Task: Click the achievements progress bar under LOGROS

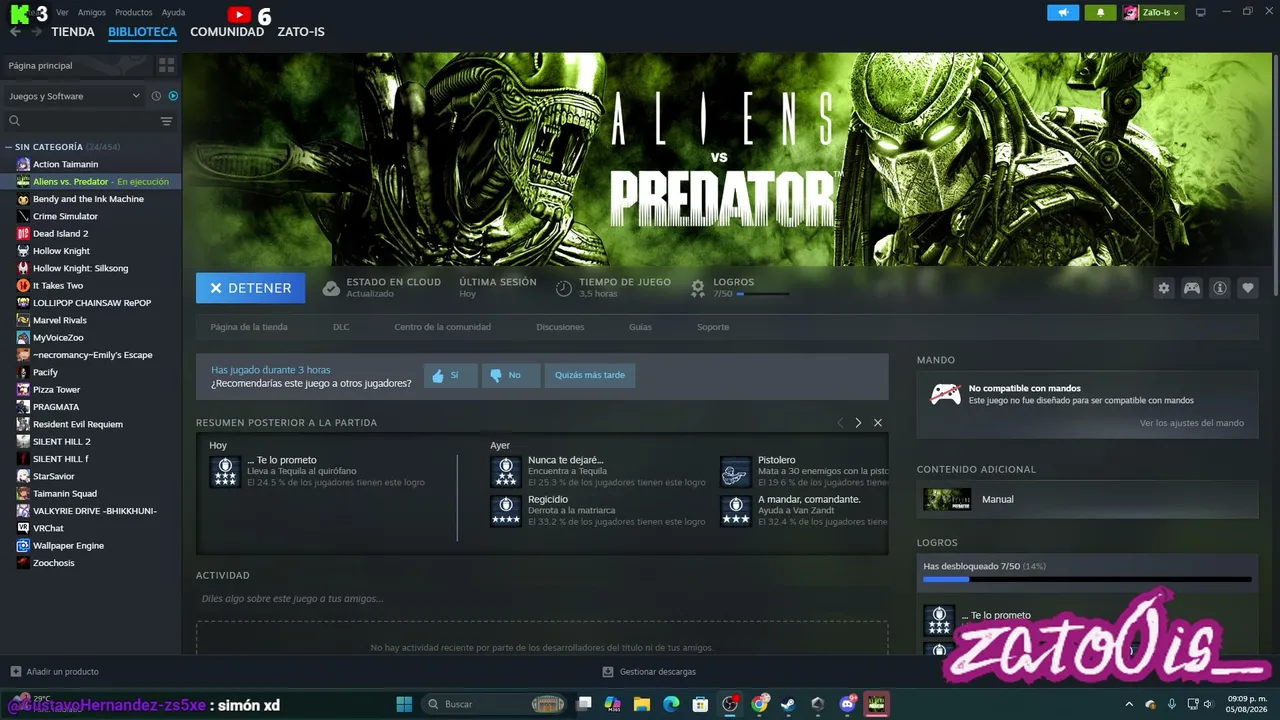Action: coord(762,294)
